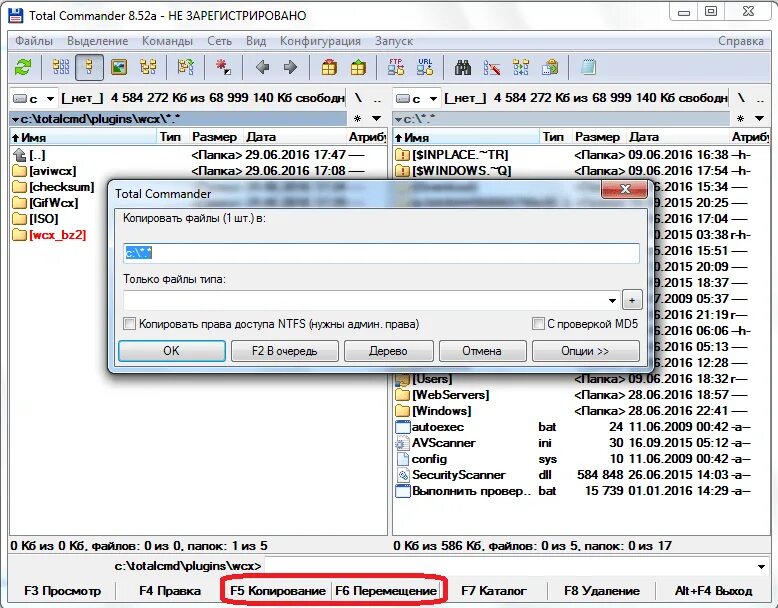The height and width of the screenshot is (608, 778).
Task: Click the invert selection toolbar icon
Action: [185, 67]
